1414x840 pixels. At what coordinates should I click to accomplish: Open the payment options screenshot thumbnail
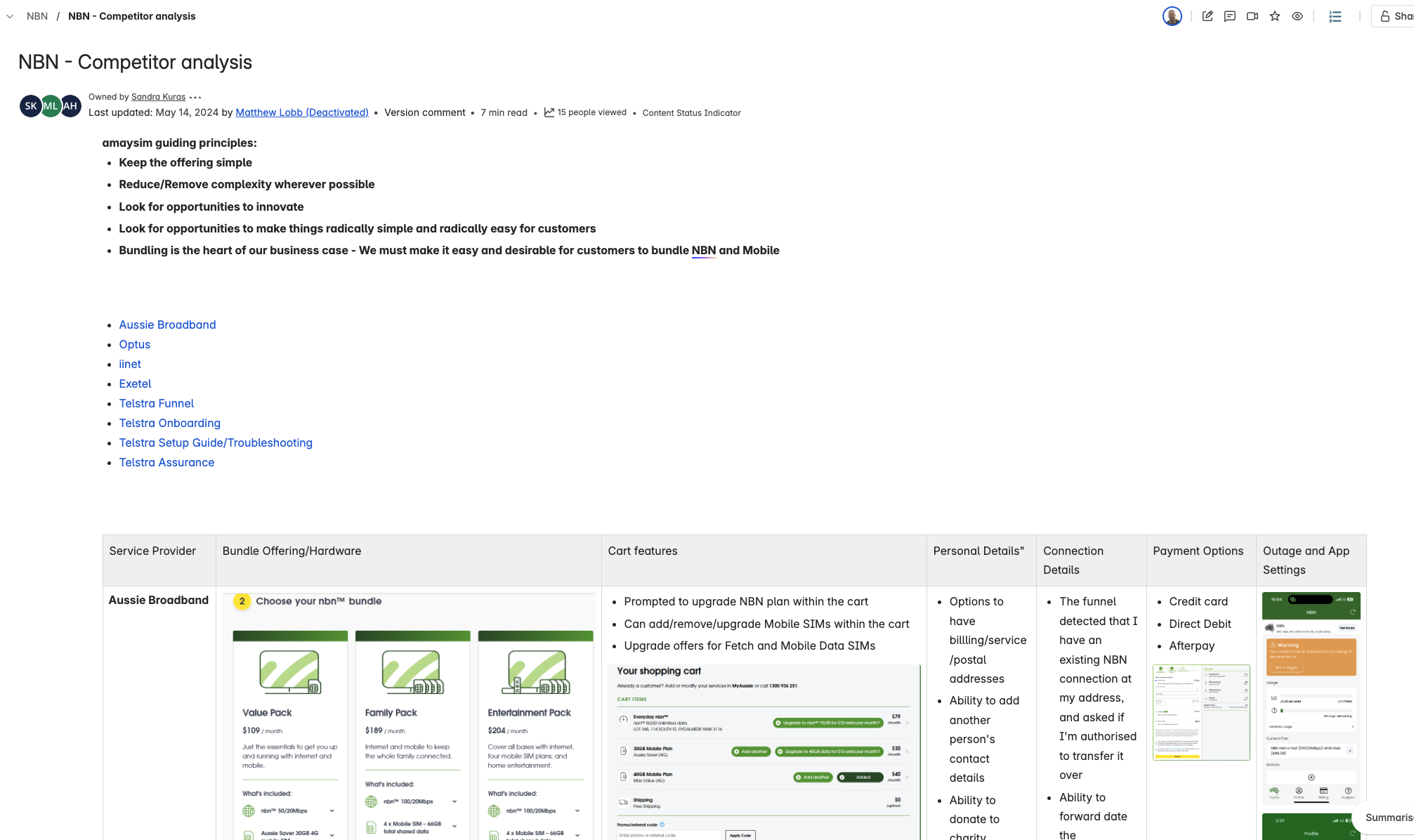coord(1201,712)
